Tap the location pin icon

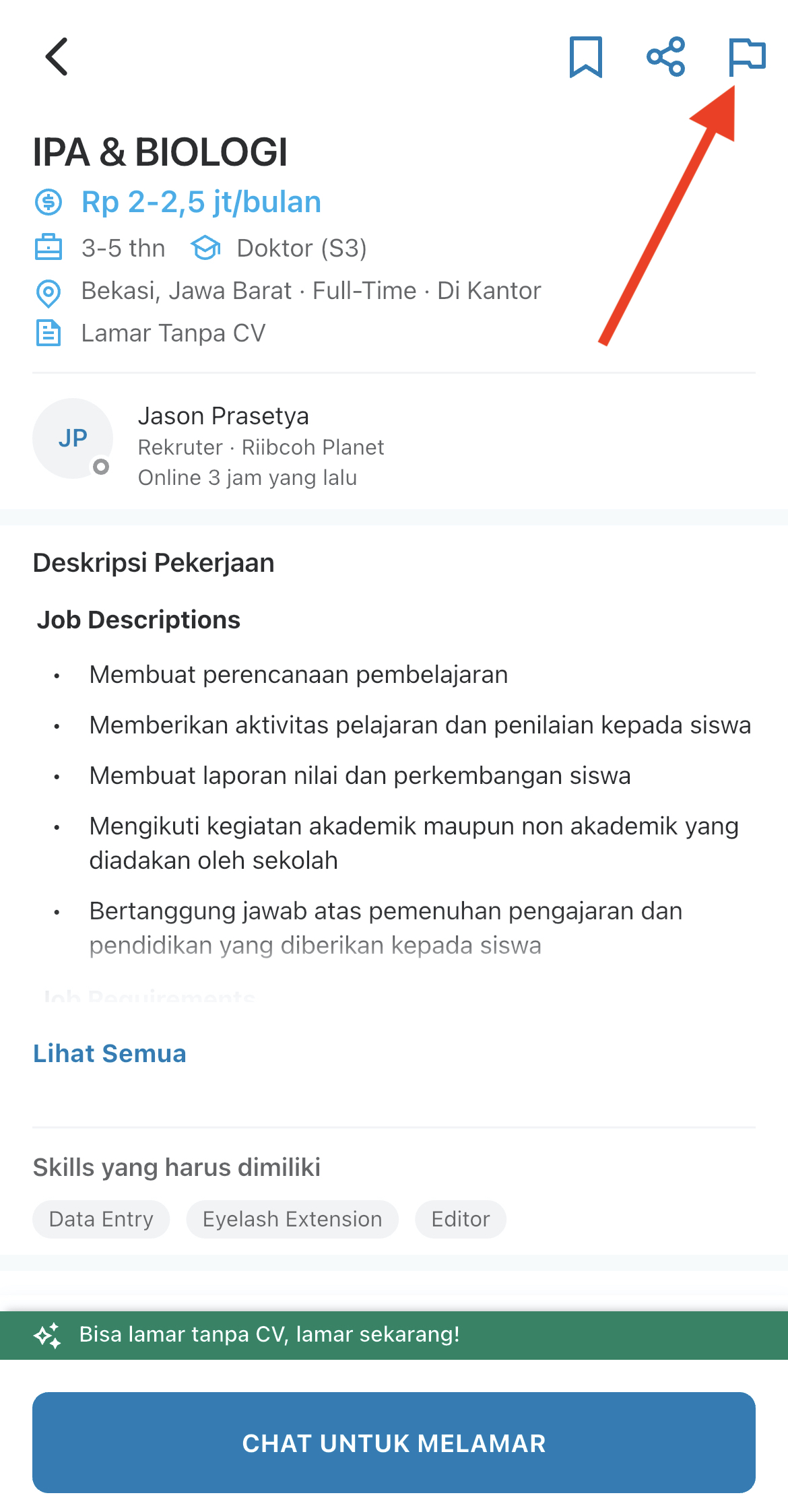click(x=48, y=292)
